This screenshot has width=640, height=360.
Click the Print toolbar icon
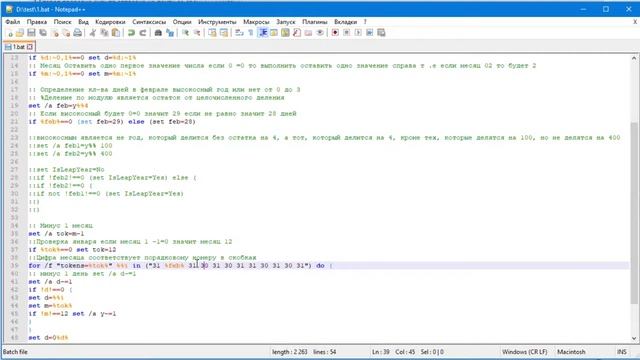pos(78,33)
